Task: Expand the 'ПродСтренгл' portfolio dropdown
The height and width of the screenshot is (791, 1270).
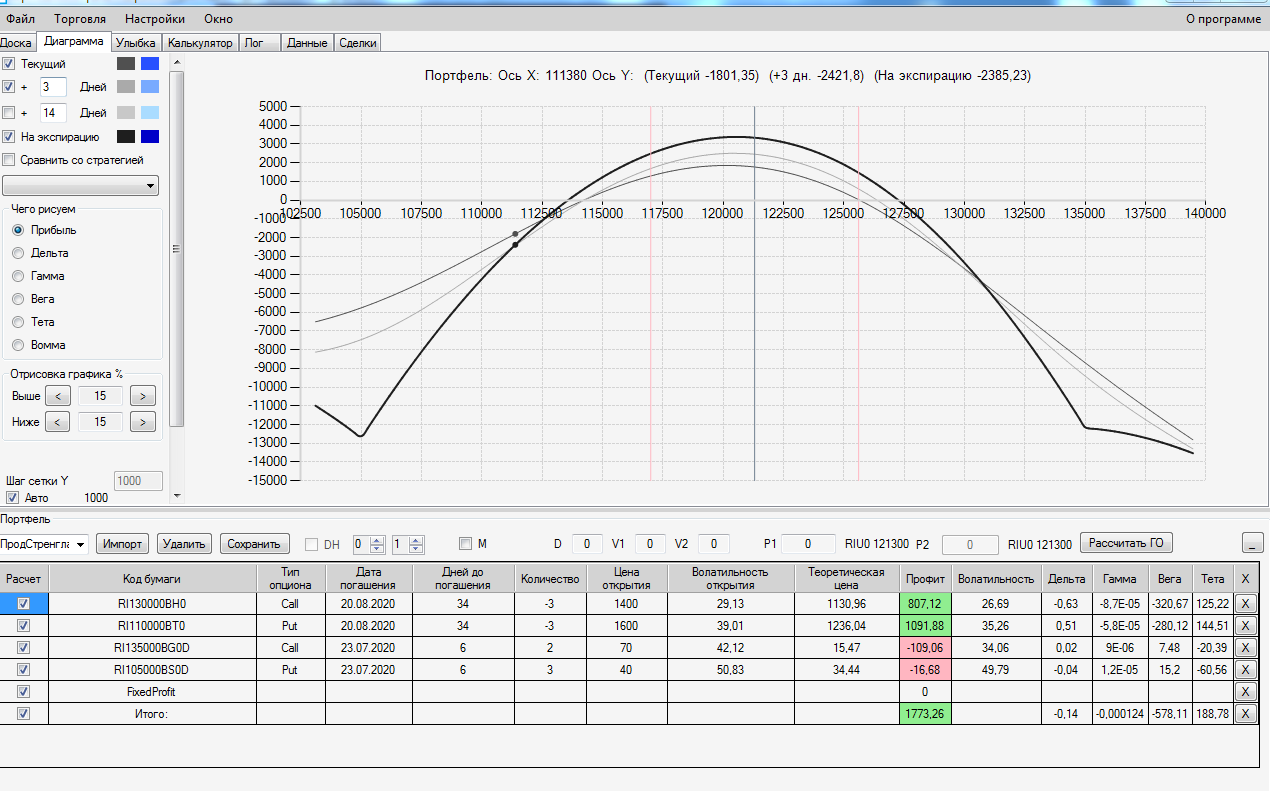Action: [80, 544]
